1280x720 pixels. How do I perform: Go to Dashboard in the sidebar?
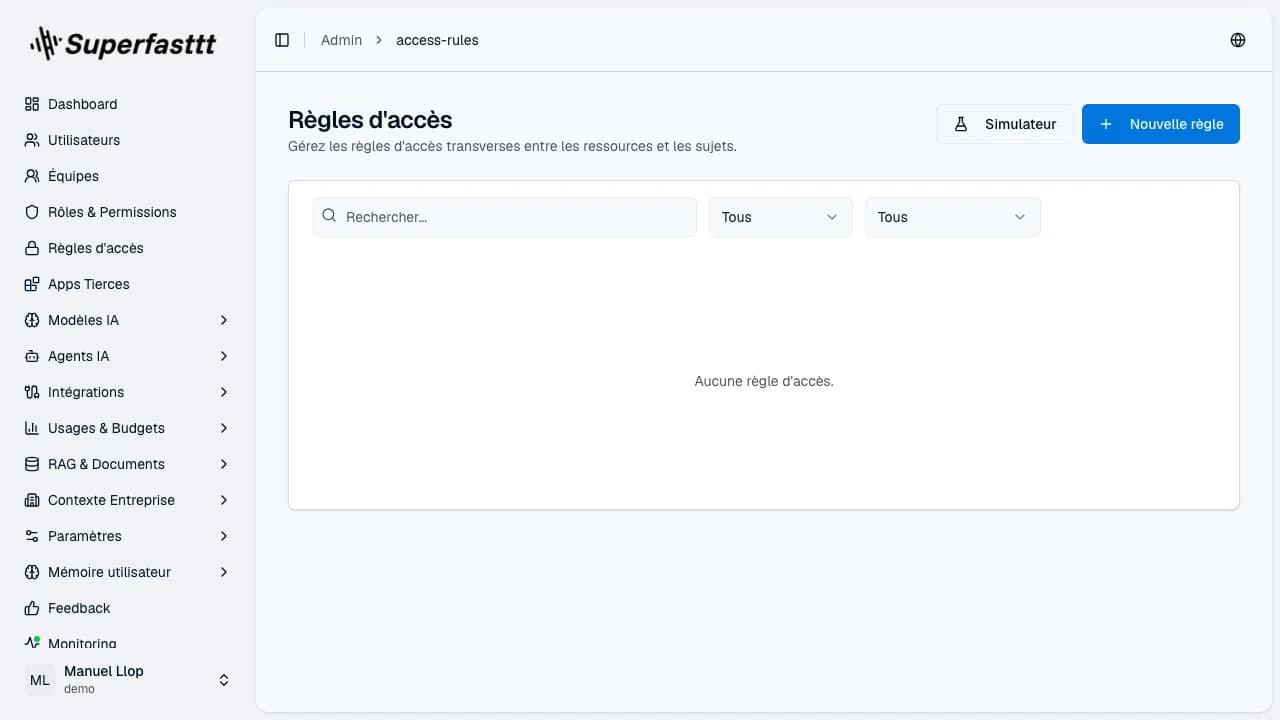pyautogui.click(x=128, y=104)
